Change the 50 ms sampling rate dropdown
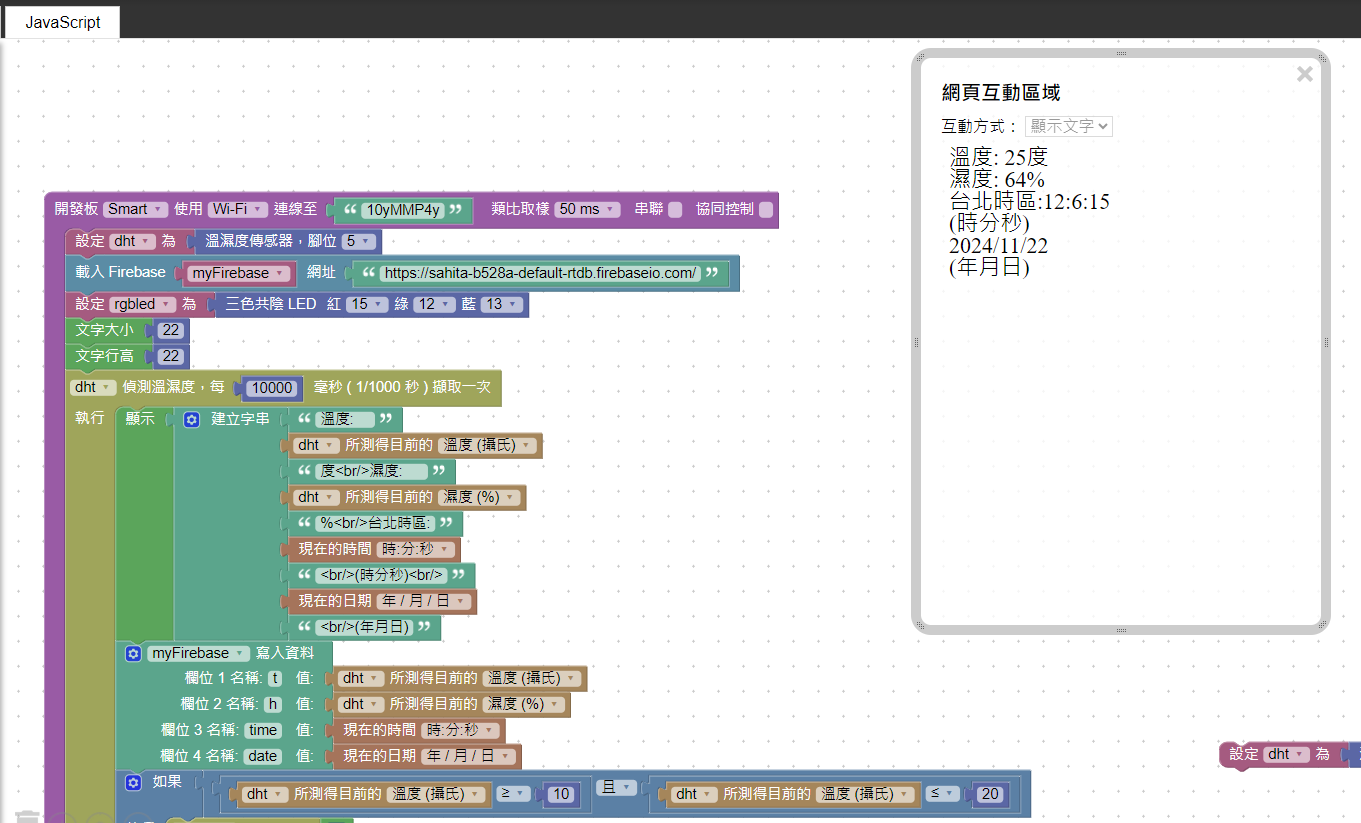1361x823 pixels. pyautogui.click(x=586, y=209)
